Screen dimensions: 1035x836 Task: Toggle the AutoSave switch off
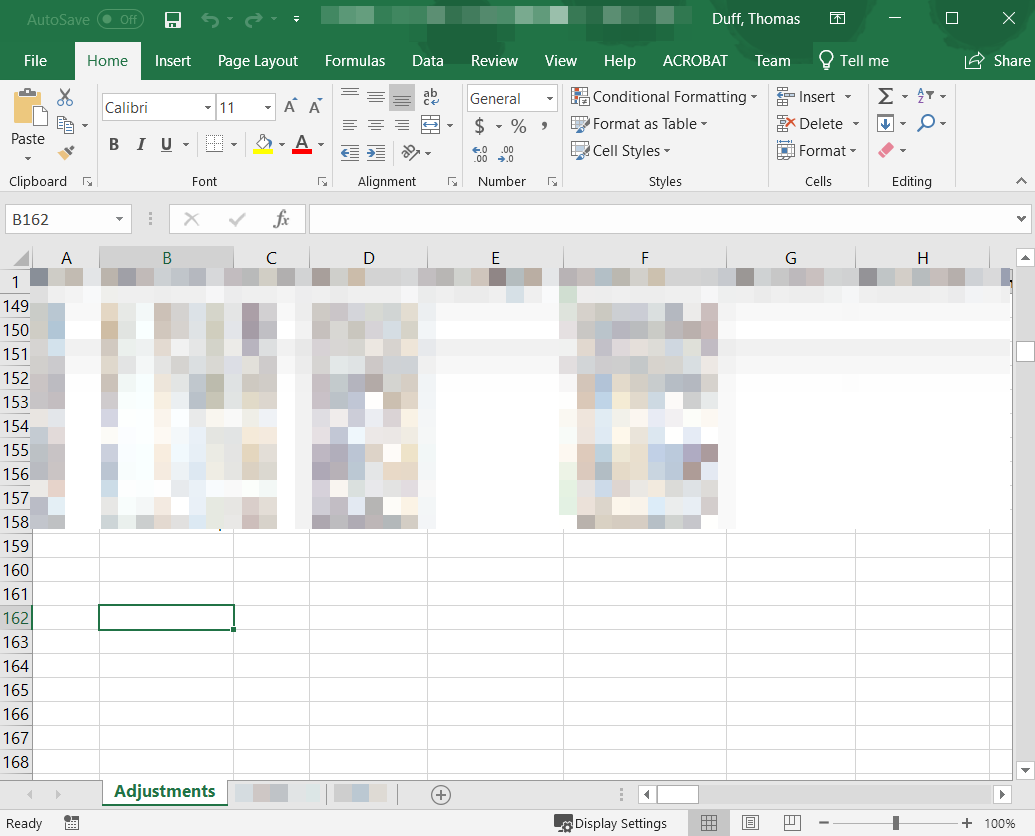click(x=121, y=19)
